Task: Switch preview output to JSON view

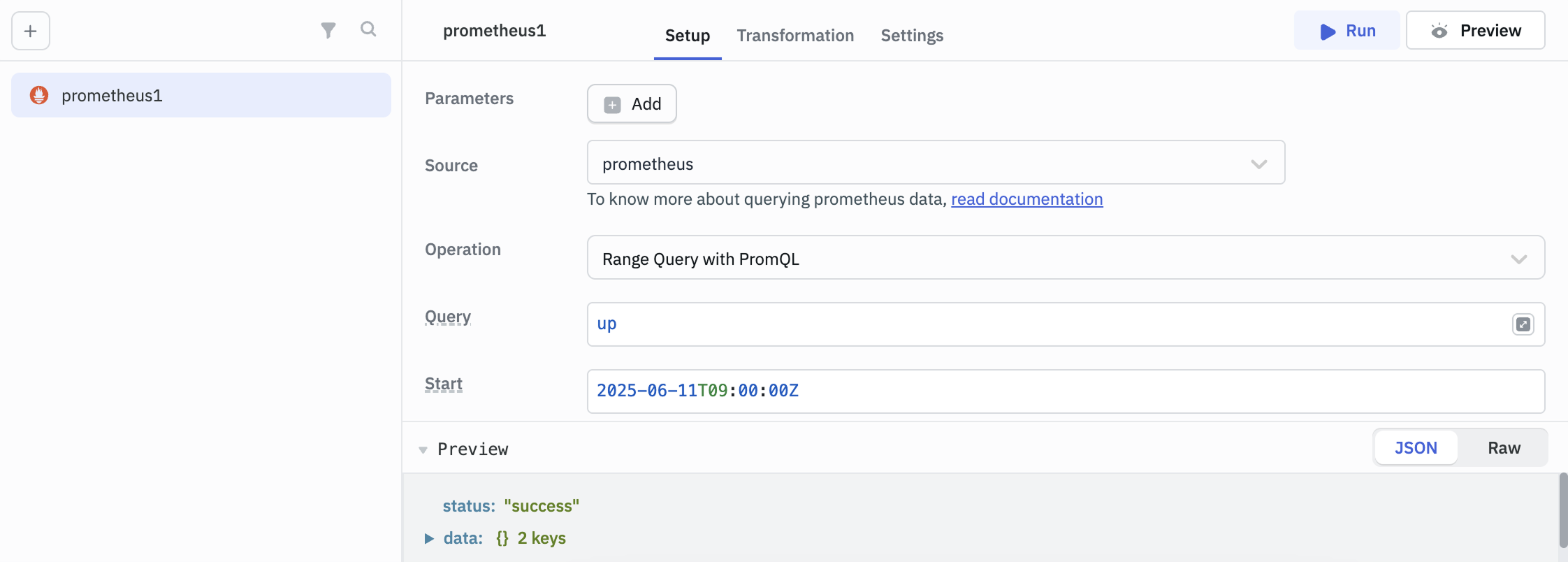Action: [1415, 447]
